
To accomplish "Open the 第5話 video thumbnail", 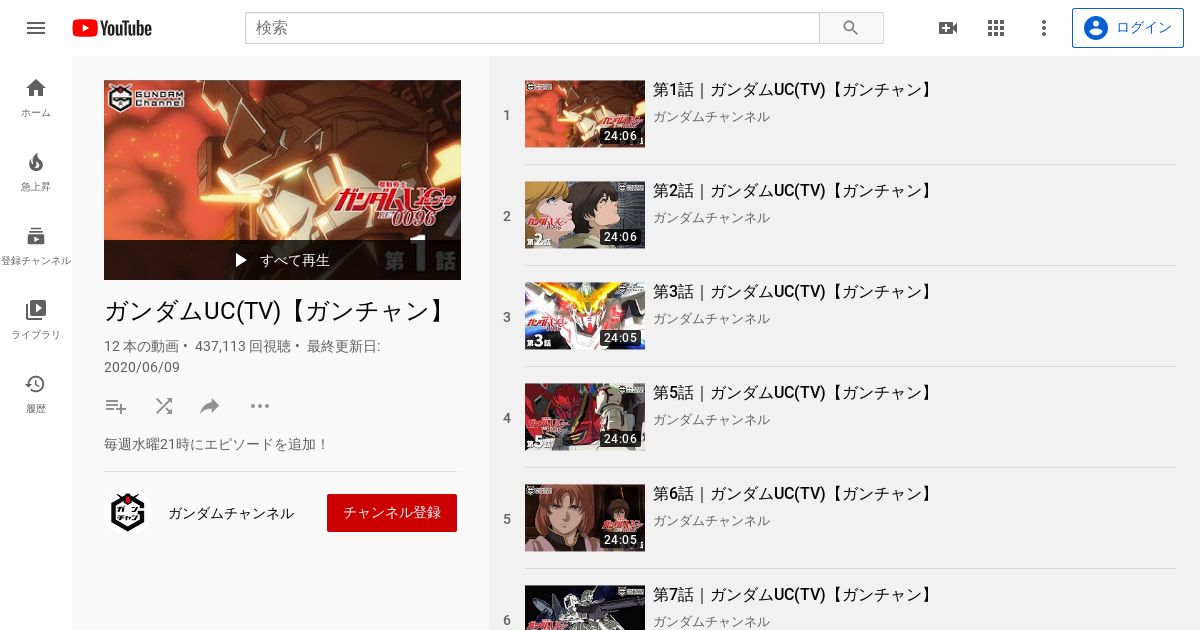I will (x=585, y=417).
